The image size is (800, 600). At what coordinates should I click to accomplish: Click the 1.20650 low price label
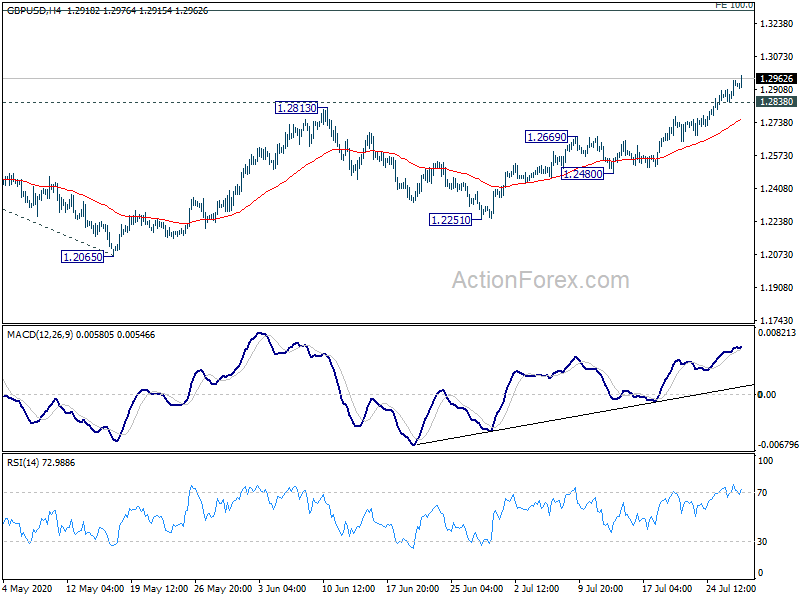pyautogui.click(x=82, y=257)
